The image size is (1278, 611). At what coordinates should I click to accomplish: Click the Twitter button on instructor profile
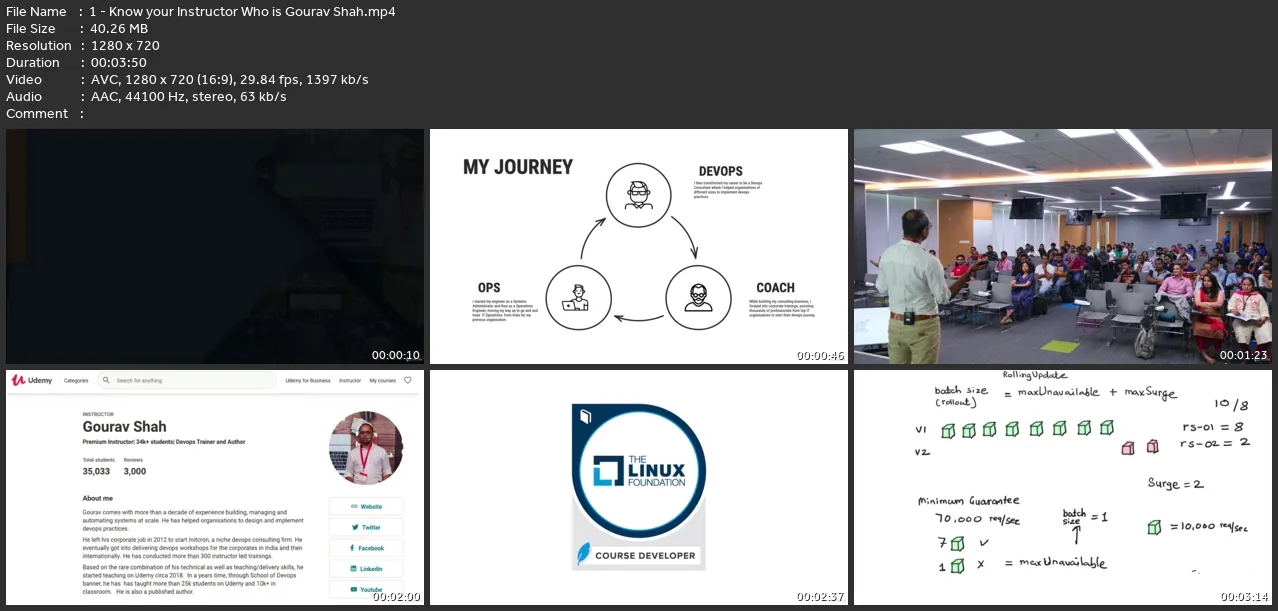pyautogui.click(x=366, y=527)
